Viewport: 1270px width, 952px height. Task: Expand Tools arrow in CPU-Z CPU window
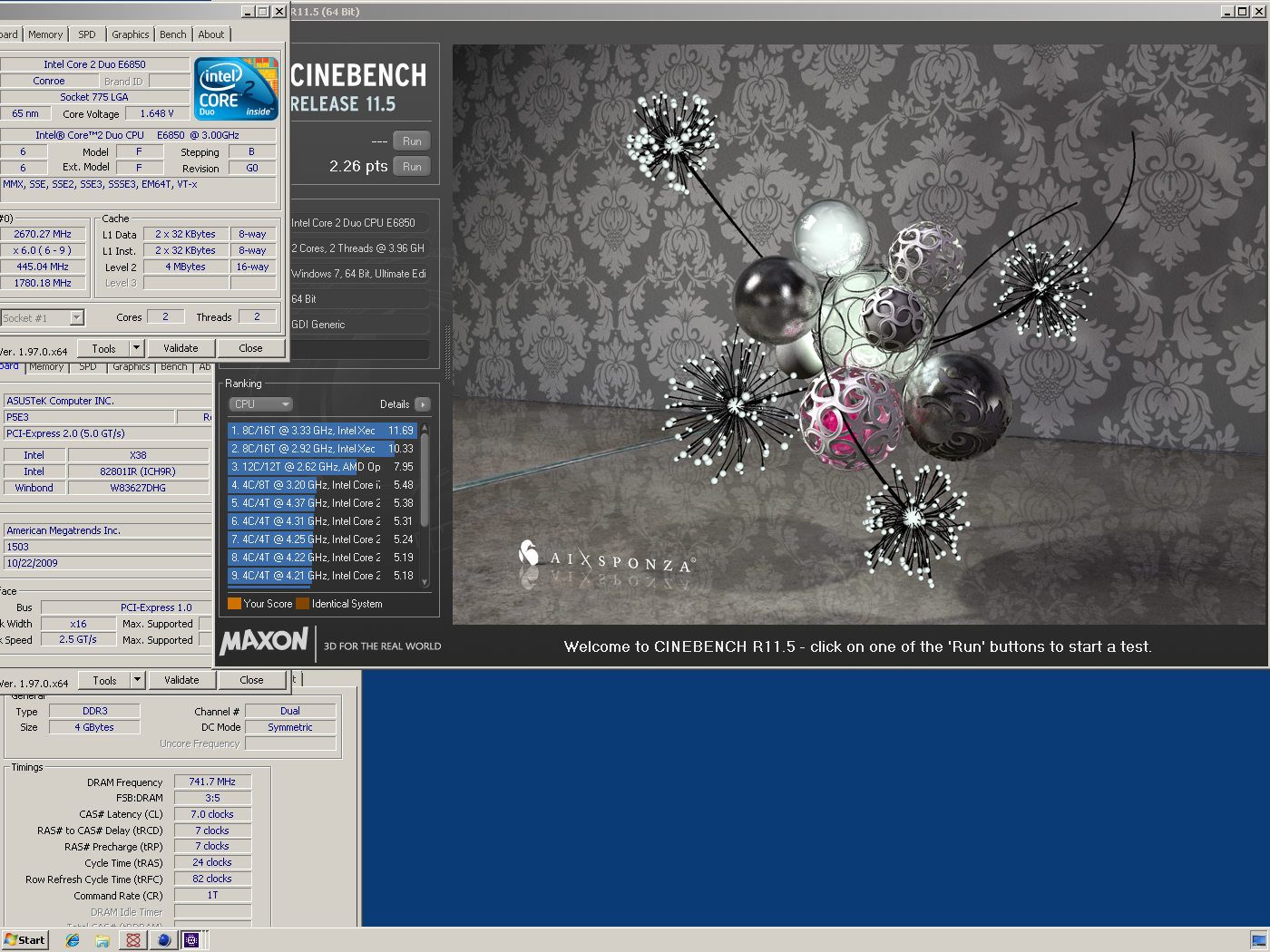pyautogui.click(x=136, y=348)
